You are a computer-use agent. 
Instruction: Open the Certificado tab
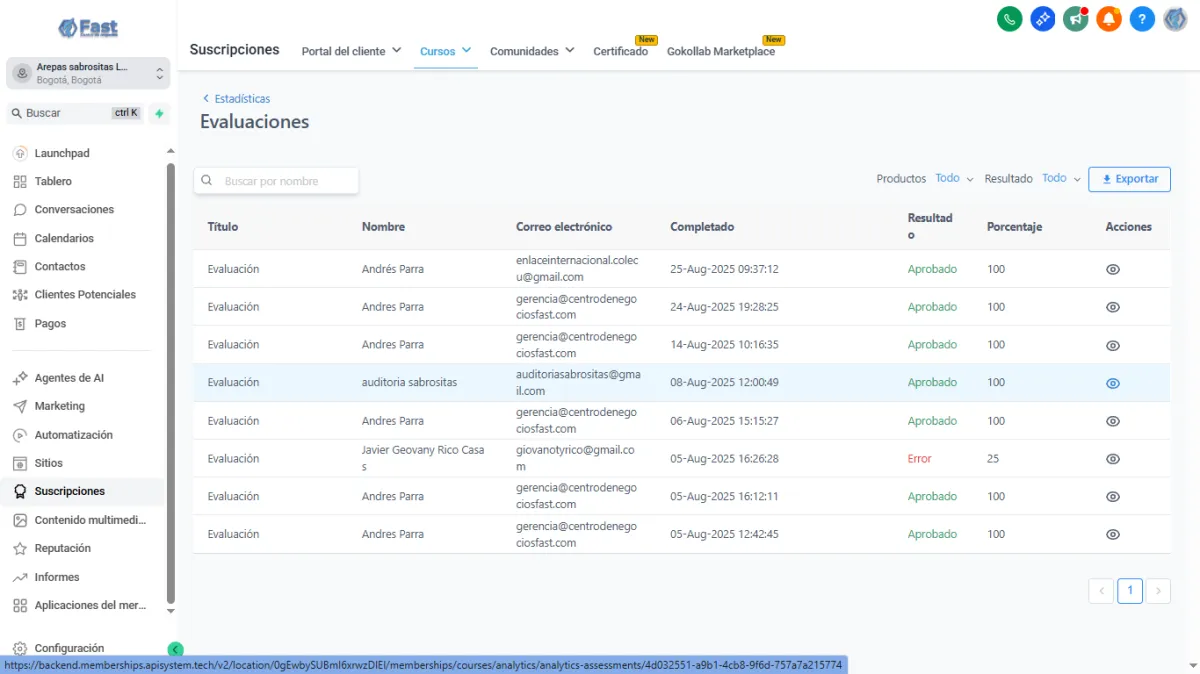click(x=620, y=51)
